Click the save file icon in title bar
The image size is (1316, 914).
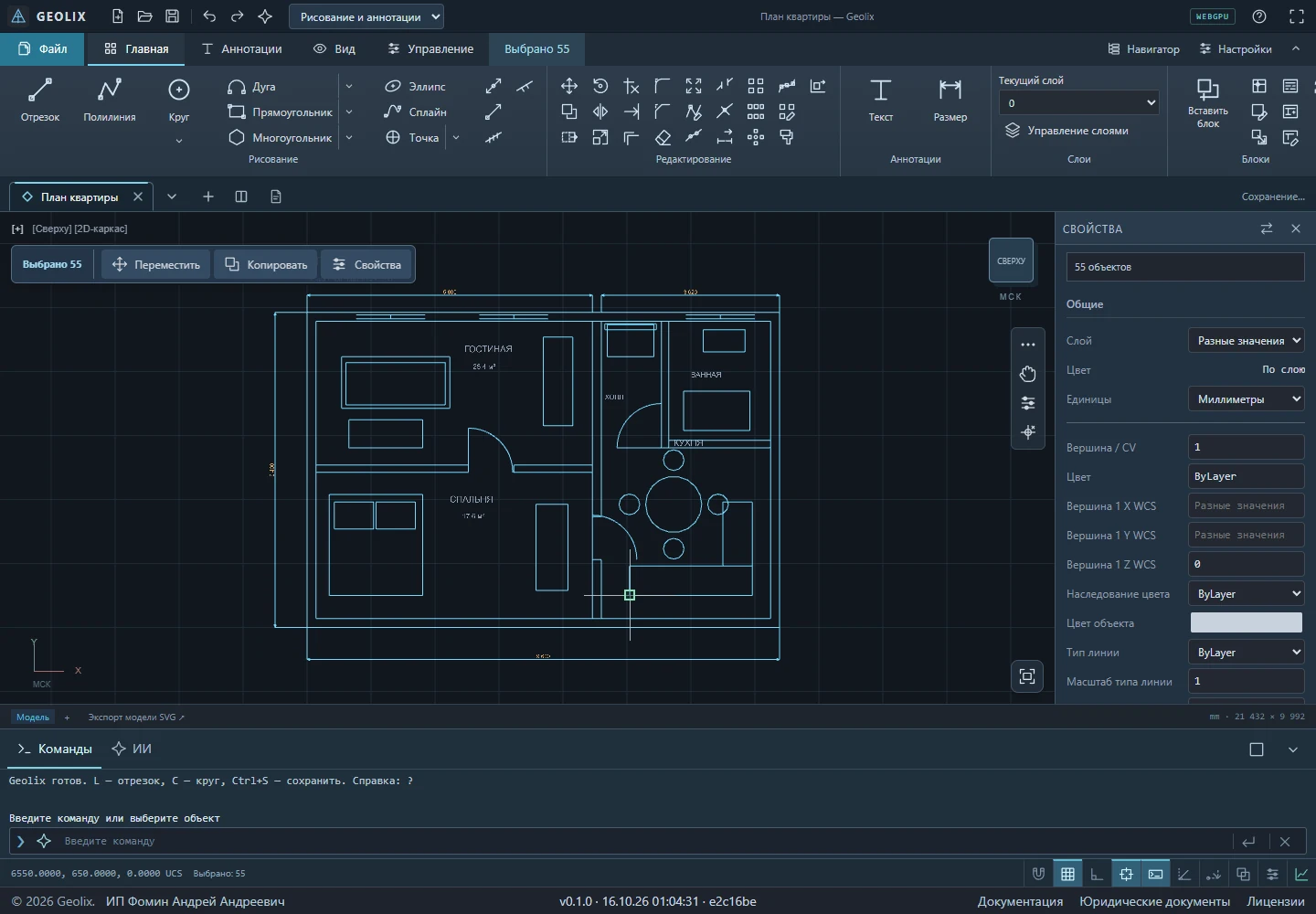point(173,16)
